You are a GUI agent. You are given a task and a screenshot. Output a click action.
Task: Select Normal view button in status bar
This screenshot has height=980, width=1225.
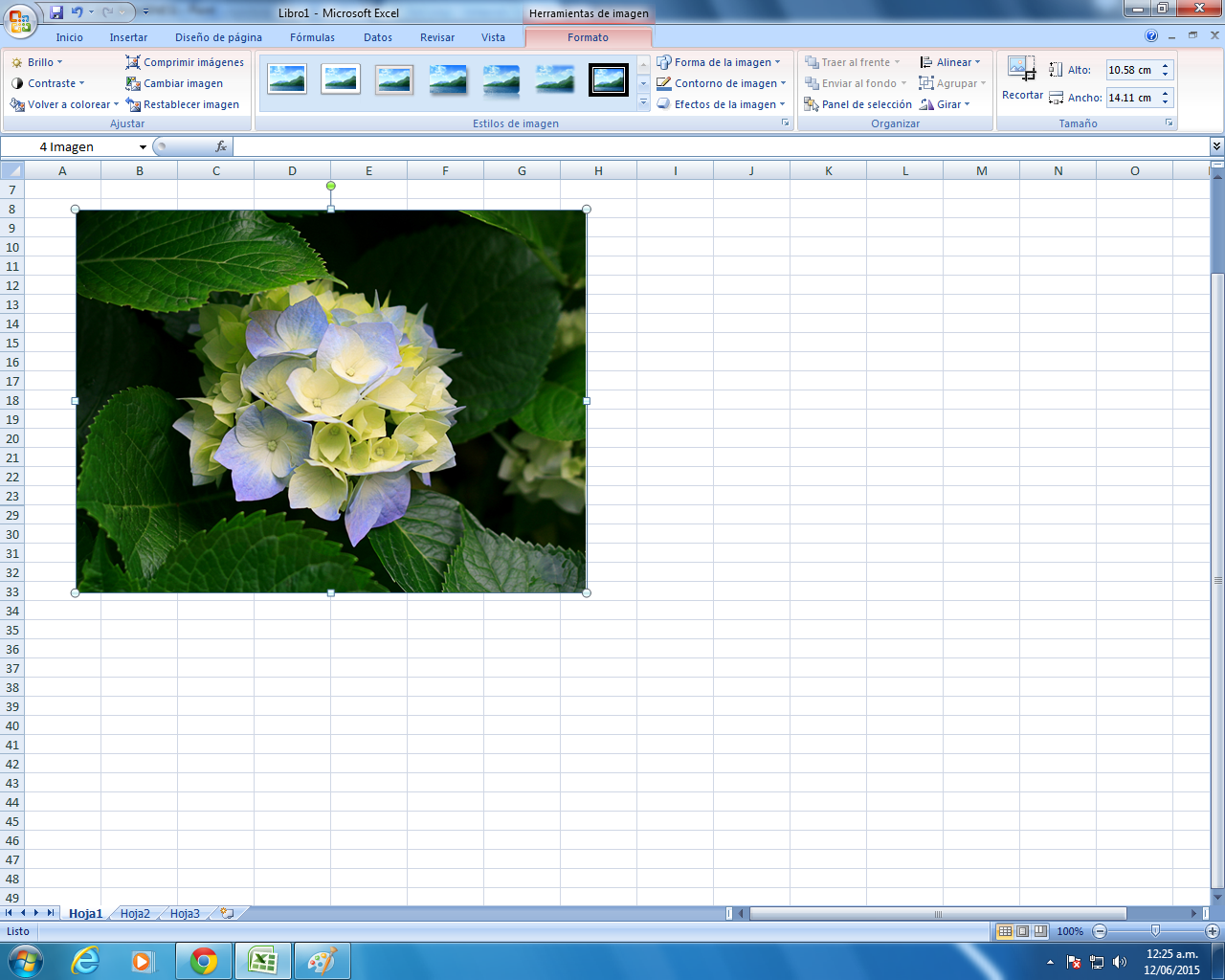(1005, 931)
